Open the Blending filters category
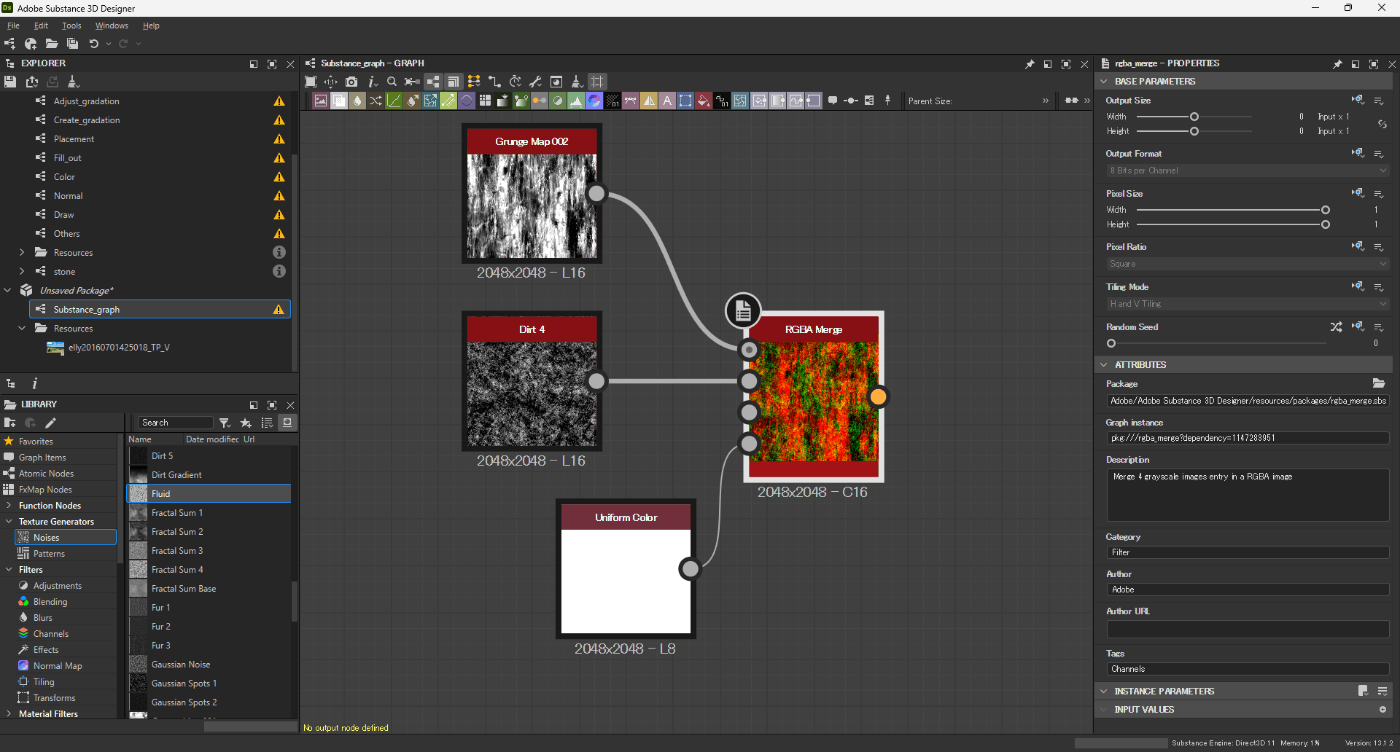1400x752 pixels. tap(50, 602)
